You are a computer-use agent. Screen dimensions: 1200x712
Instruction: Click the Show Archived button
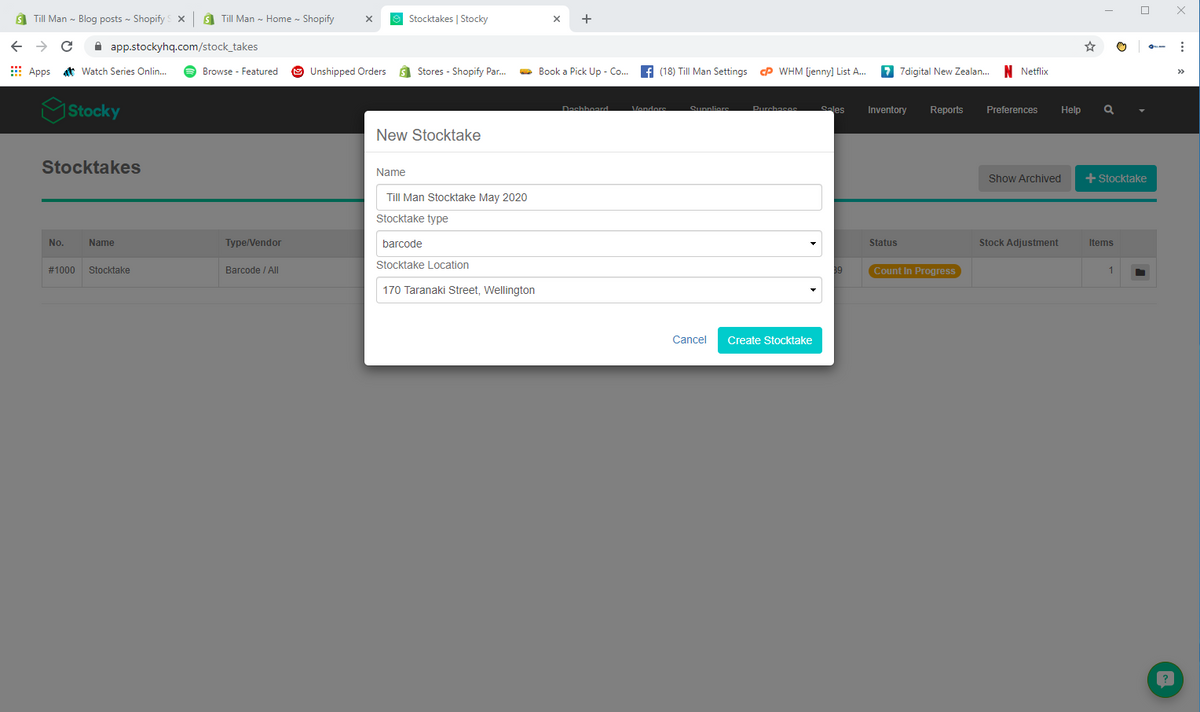[x=1024, y=177]
